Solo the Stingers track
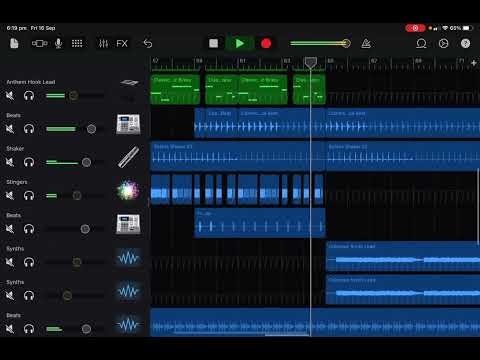Viewport: 480px width, 360px height. (29, 196)
